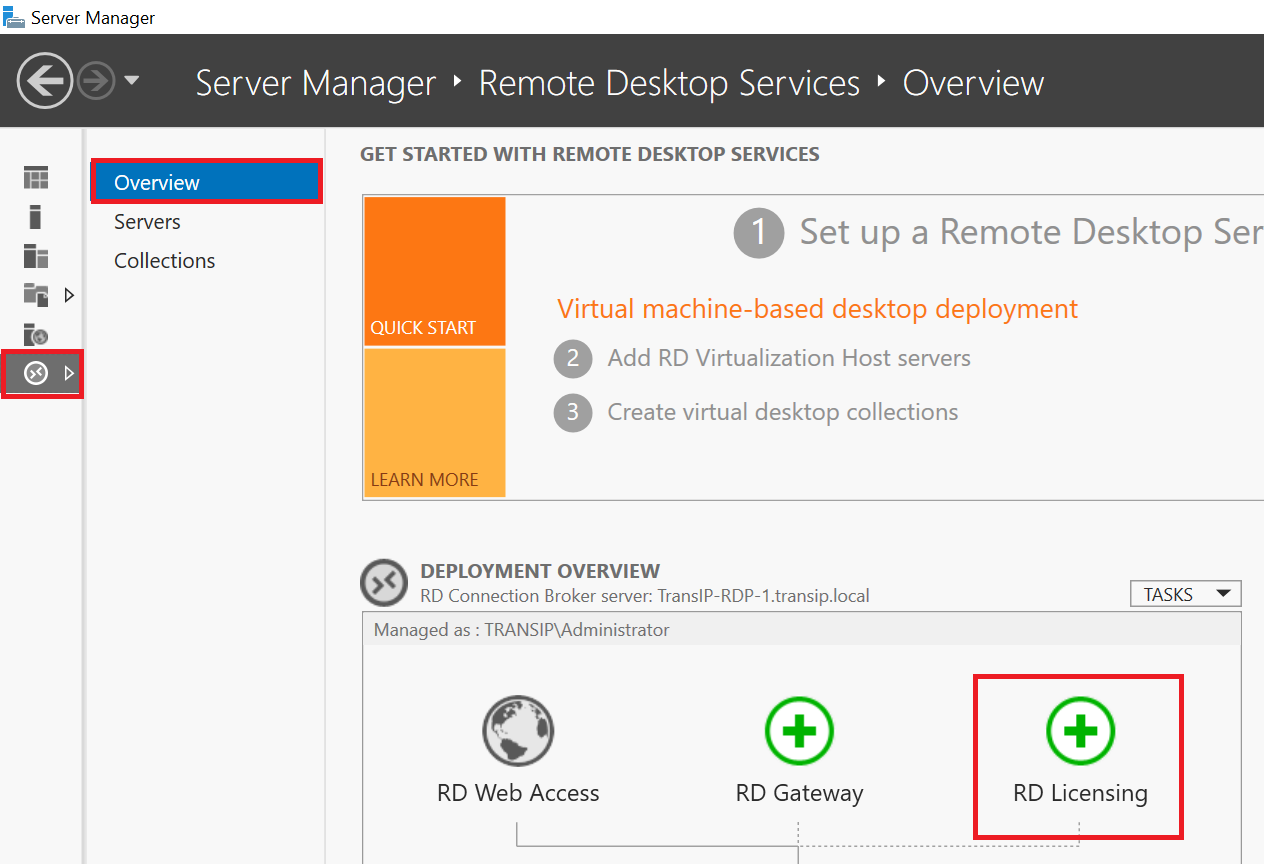This screenshot has height=864, width=1264.
Task: Click the LEARN MORE tile
Action: coord(435,422)
